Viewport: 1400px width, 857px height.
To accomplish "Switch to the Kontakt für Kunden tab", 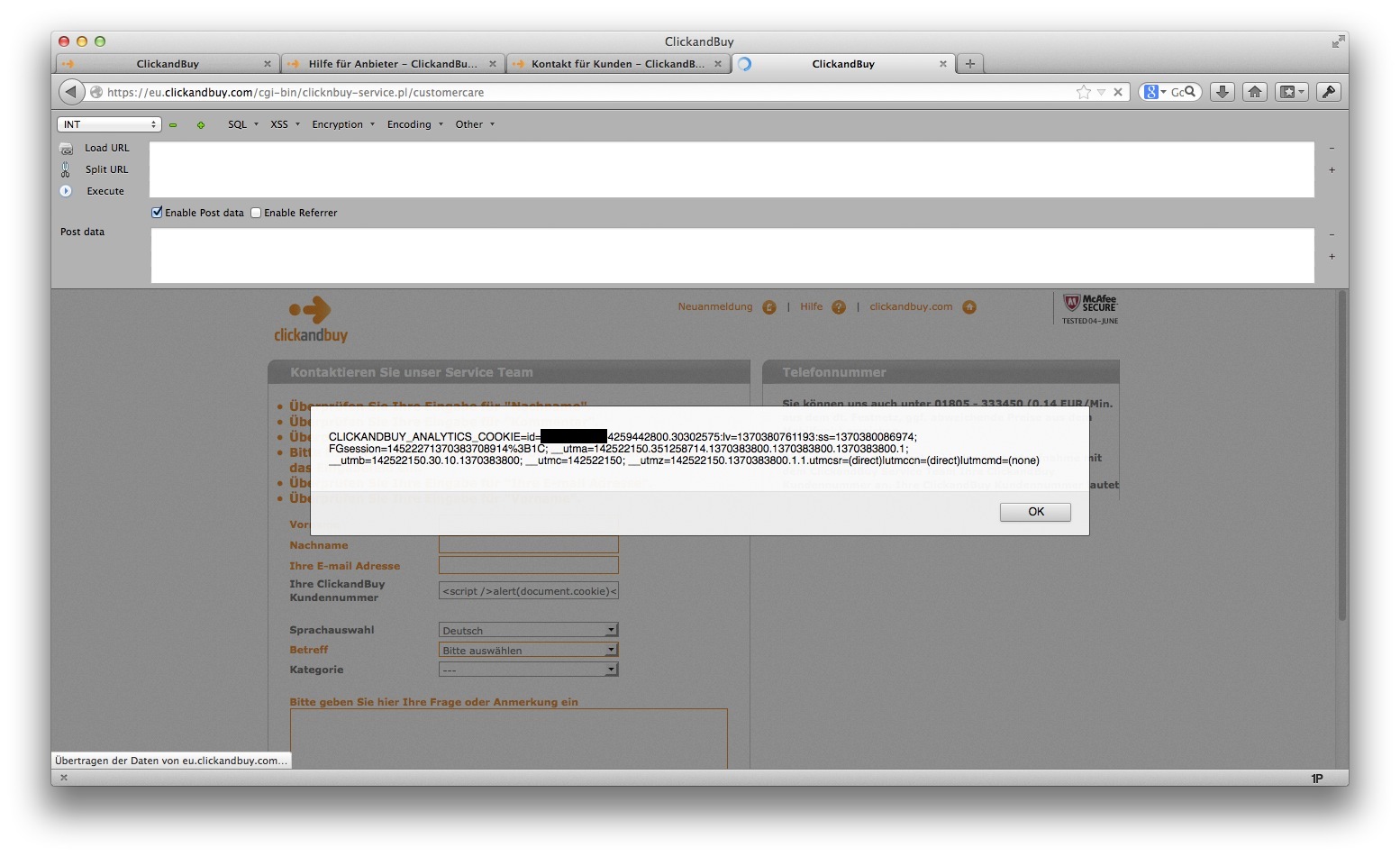I will coord(617,64).
